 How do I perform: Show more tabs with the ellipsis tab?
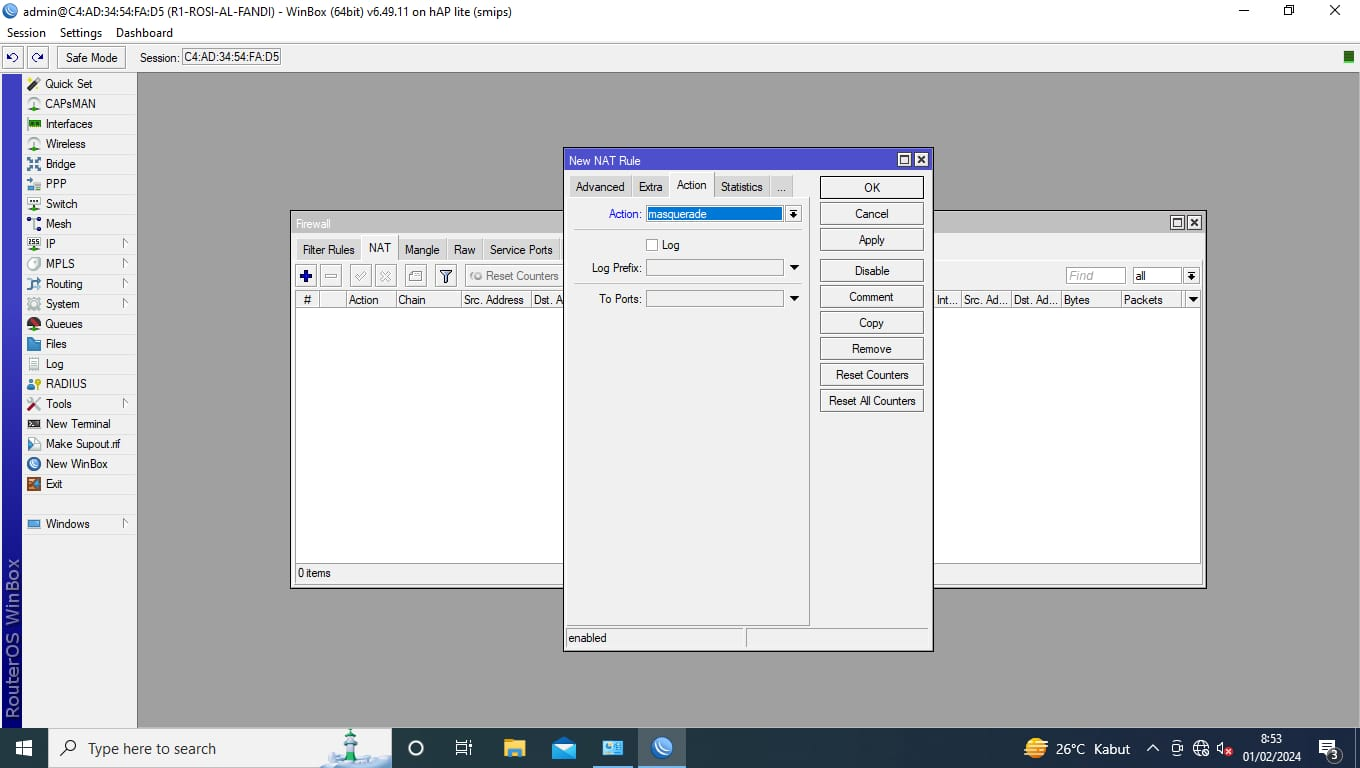point(781,187)
